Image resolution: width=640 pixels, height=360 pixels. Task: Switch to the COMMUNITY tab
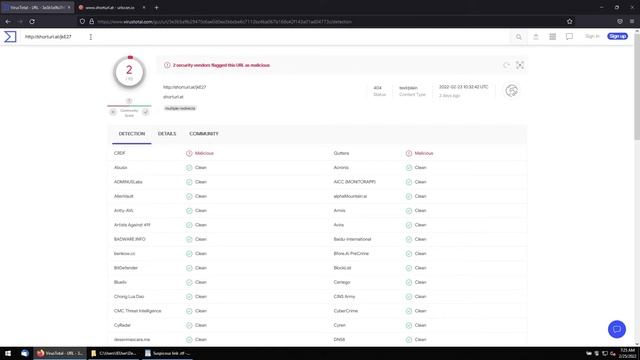point(204,134)
